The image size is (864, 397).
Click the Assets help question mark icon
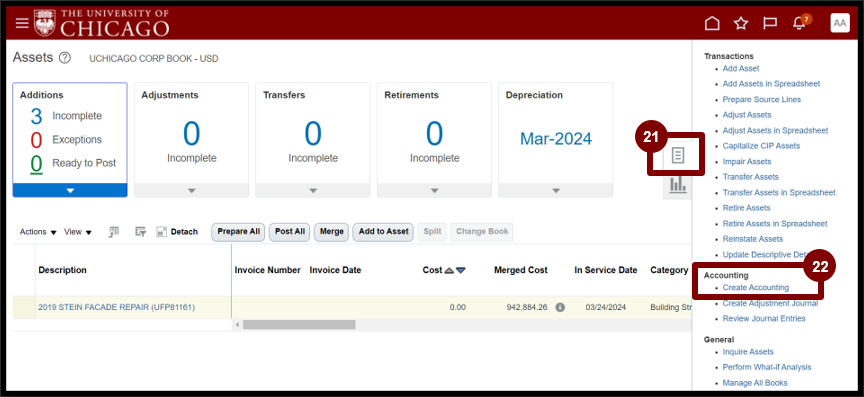click(64, 57)
